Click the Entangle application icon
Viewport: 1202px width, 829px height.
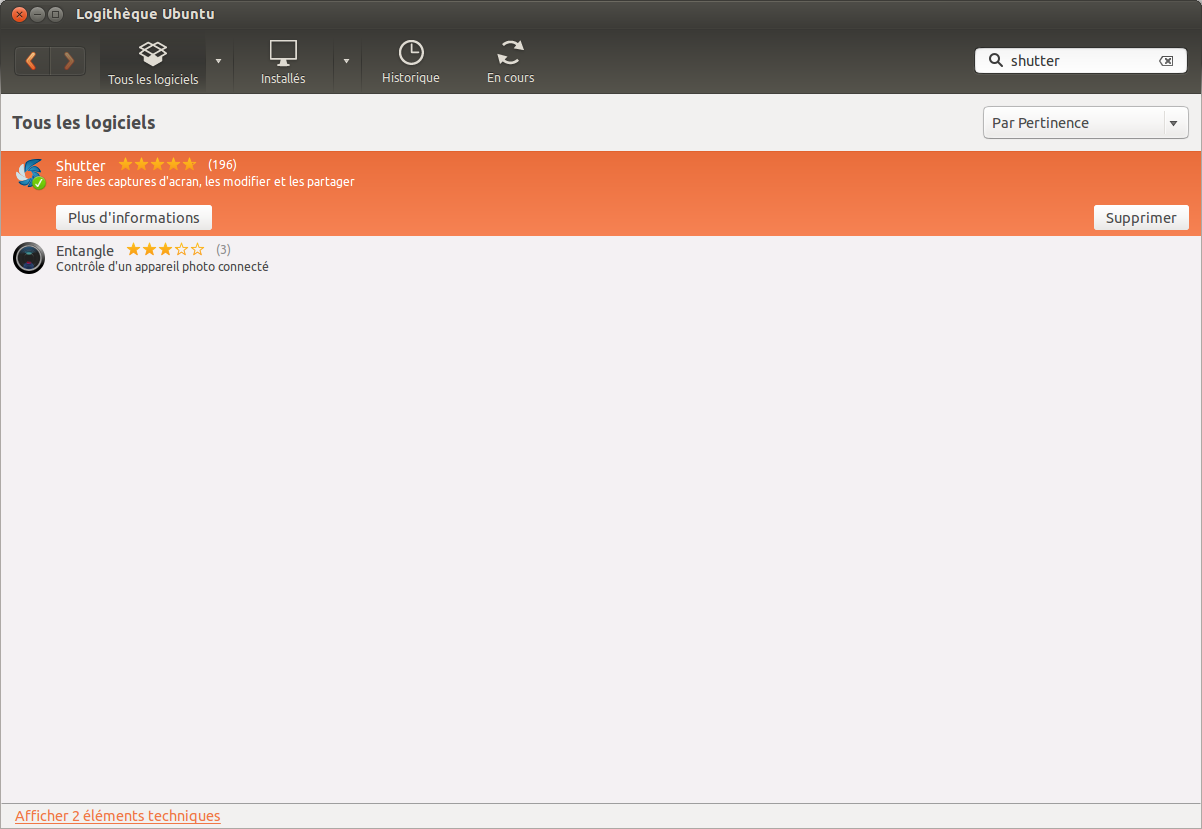point(29,258)
